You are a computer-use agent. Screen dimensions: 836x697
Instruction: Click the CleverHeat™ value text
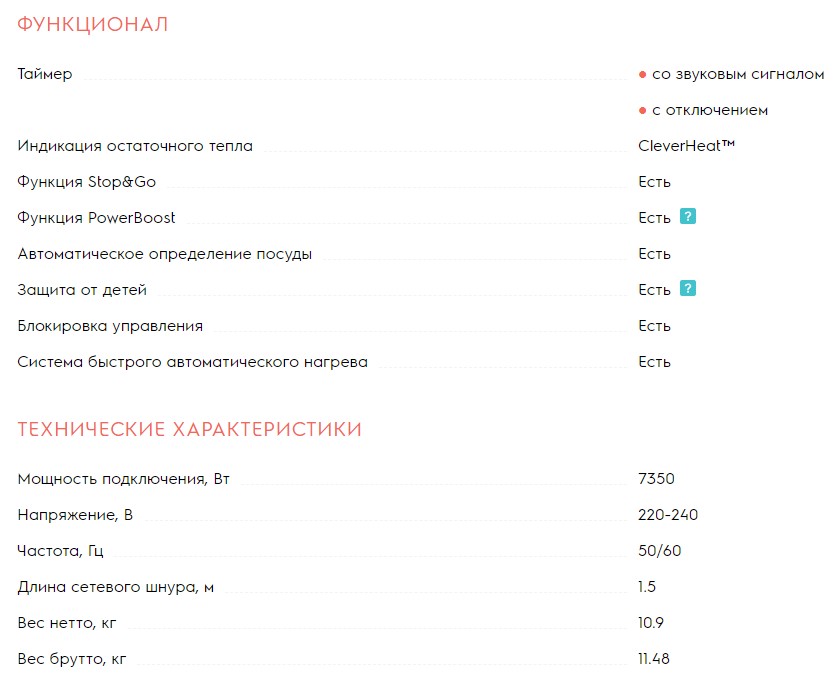(x=686, y=146)
